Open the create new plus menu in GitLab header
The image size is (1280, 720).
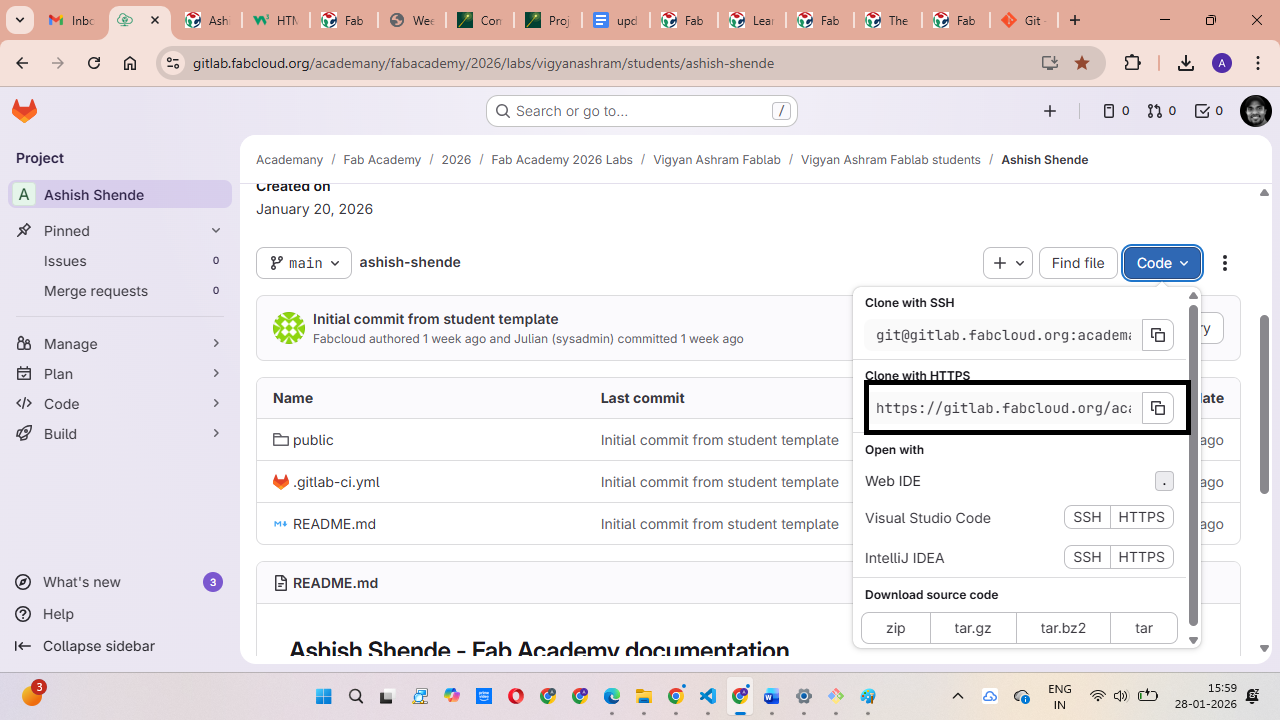[x=1050, y=111]
